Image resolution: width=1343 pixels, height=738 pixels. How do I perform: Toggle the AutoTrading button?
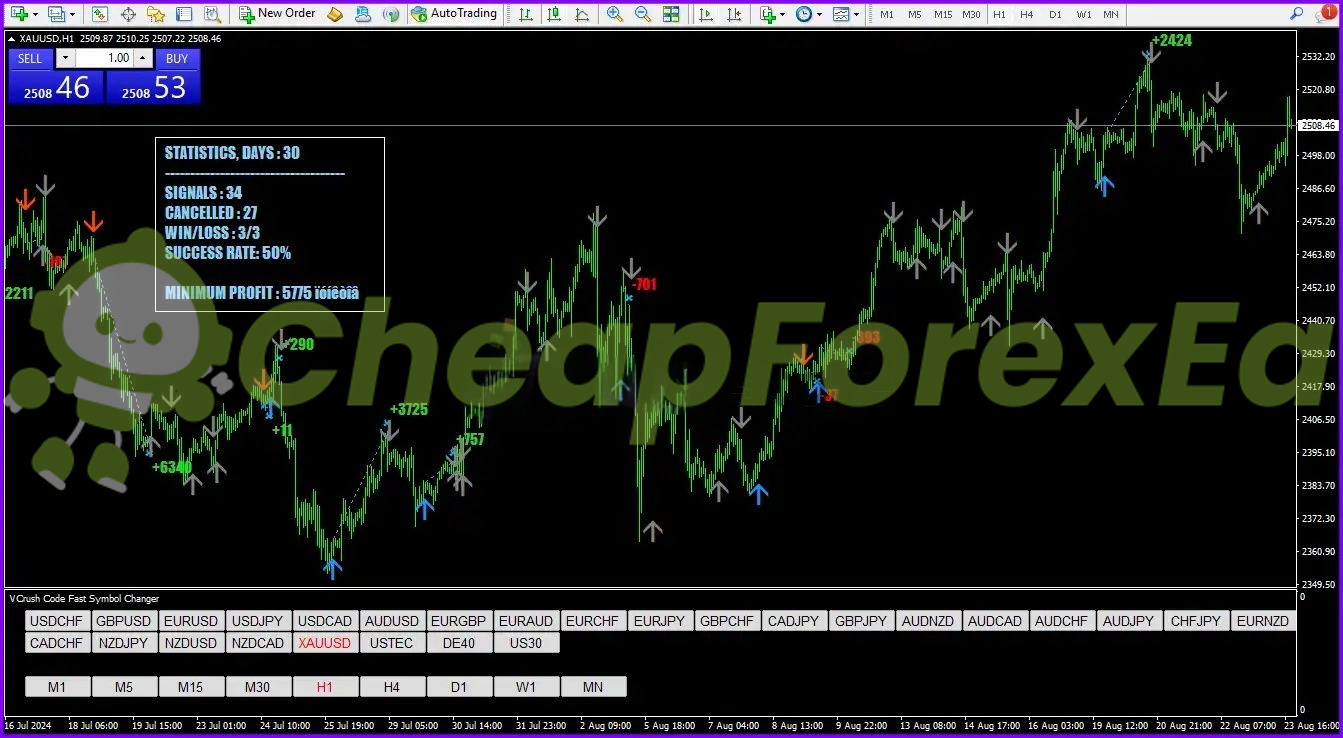point(454,14)
